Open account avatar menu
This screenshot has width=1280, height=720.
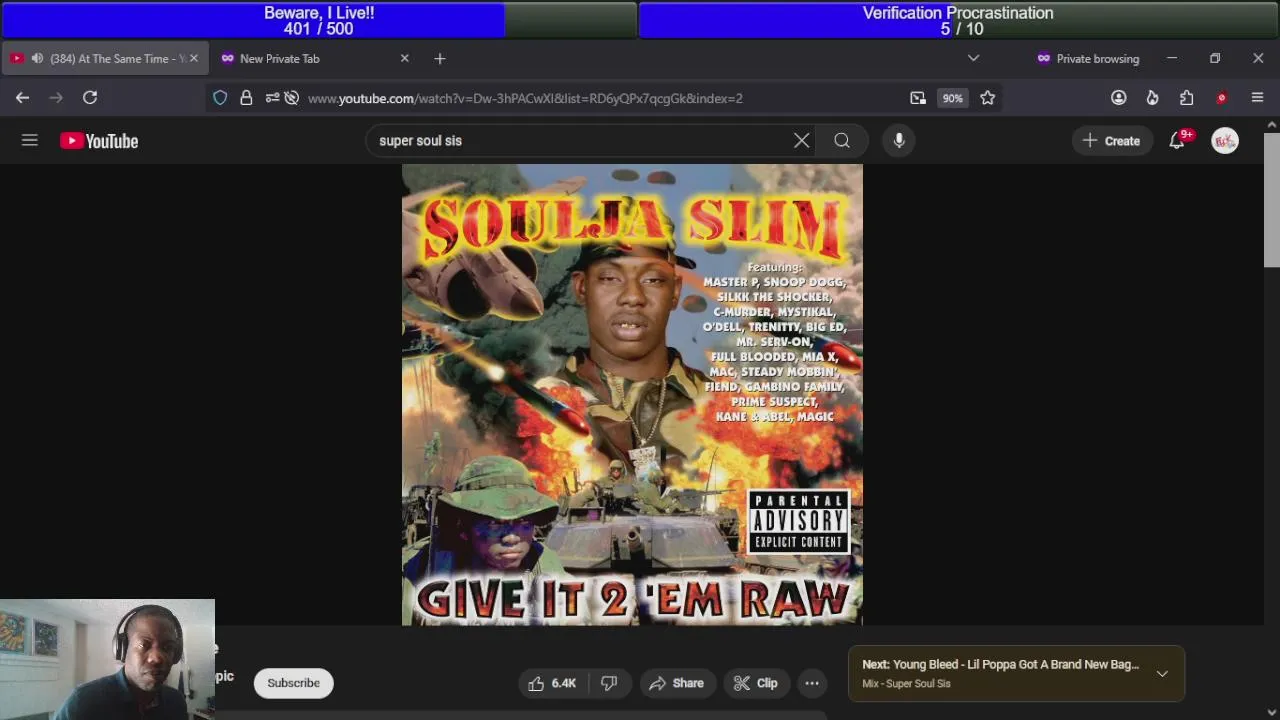coord(1225,141)
